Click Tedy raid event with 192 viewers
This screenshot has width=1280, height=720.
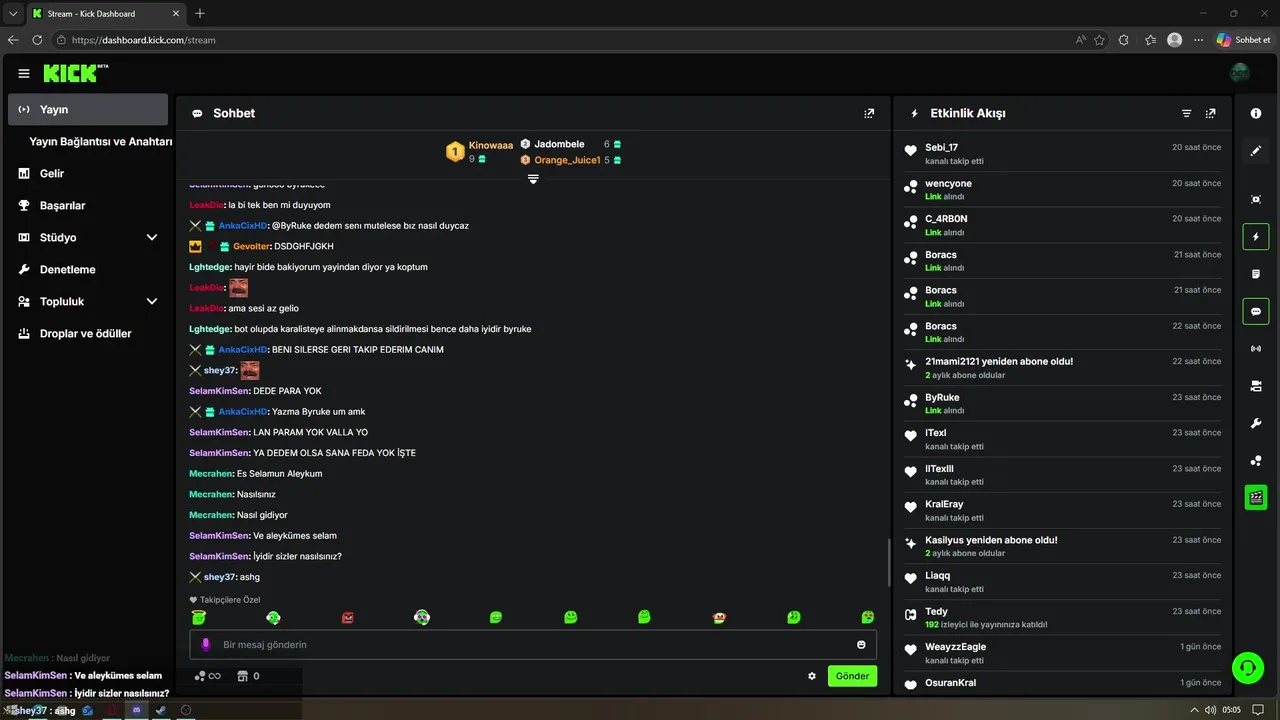1063,617
